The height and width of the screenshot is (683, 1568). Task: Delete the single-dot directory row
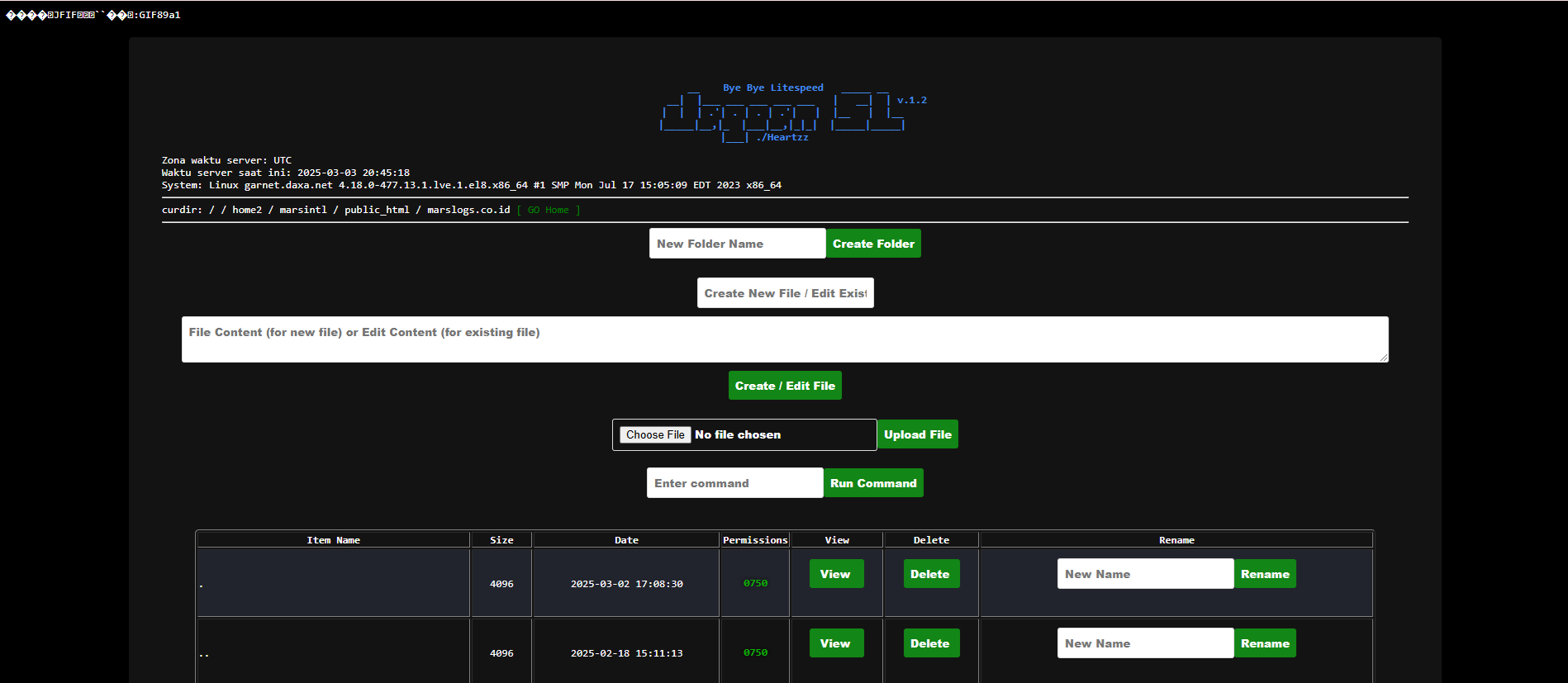point(929,574)
